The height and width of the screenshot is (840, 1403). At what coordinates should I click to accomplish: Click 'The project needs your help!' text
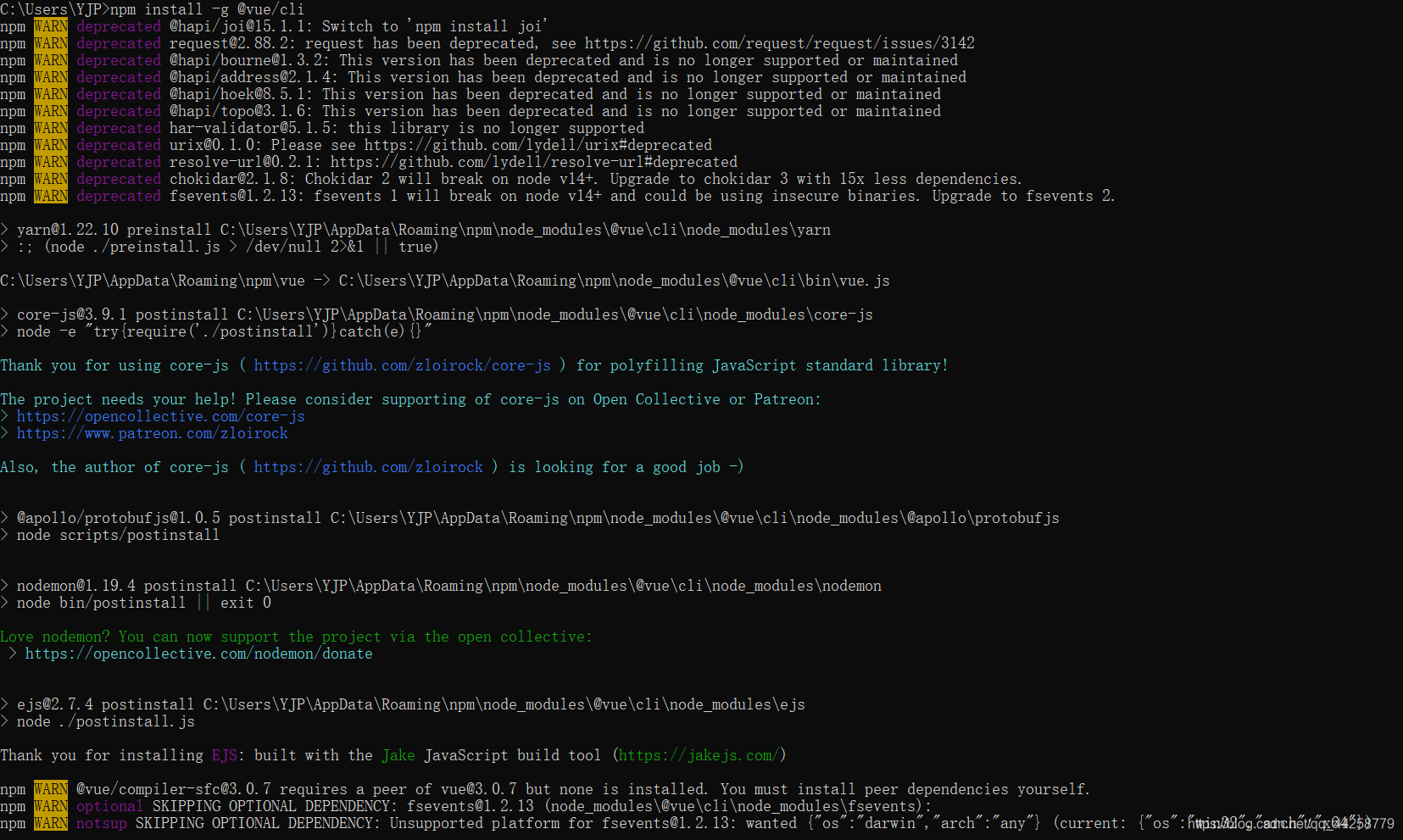tap(118, 399)
